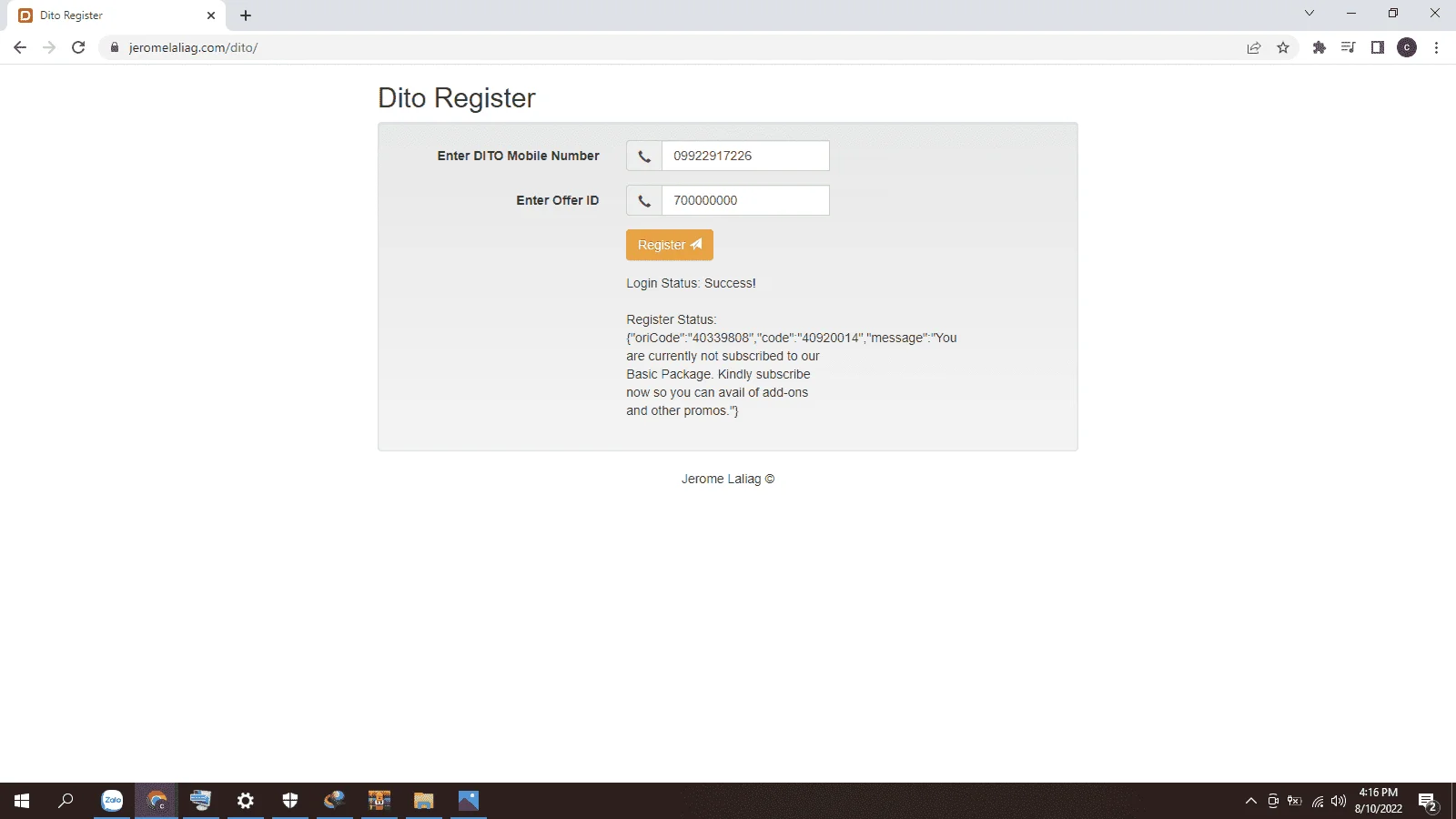
Task: Switch to Chrome on the taskbar
Action: (x=157, y=801)
